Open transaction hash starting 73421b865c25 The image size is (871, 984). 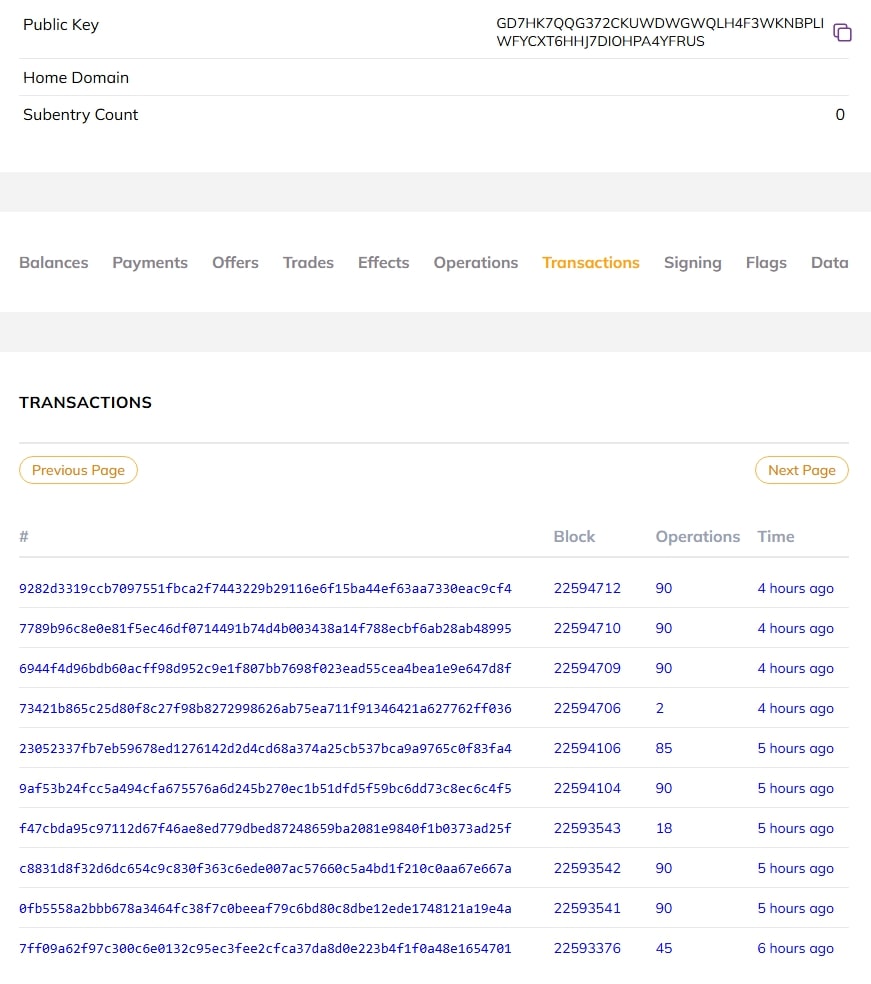click(x=265, y=709)
